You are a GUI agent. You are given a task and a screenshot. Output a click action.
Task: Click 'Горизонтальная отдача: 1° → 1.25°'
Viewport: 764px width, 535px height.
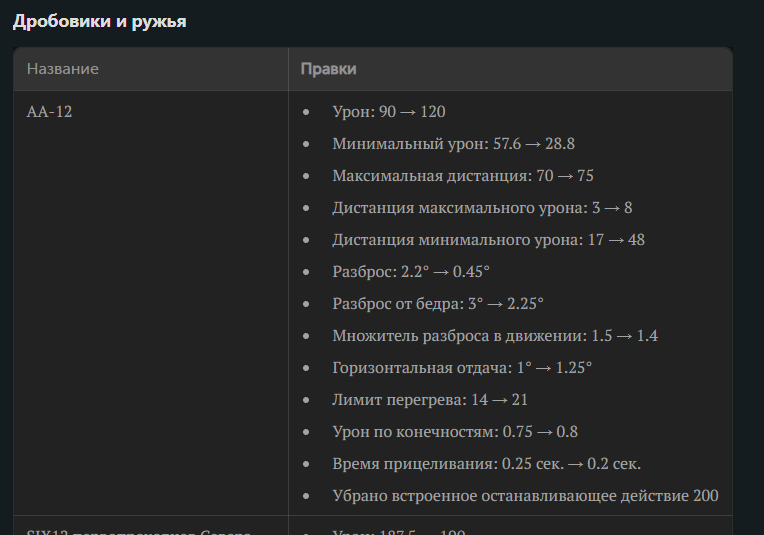pos(462,367)
